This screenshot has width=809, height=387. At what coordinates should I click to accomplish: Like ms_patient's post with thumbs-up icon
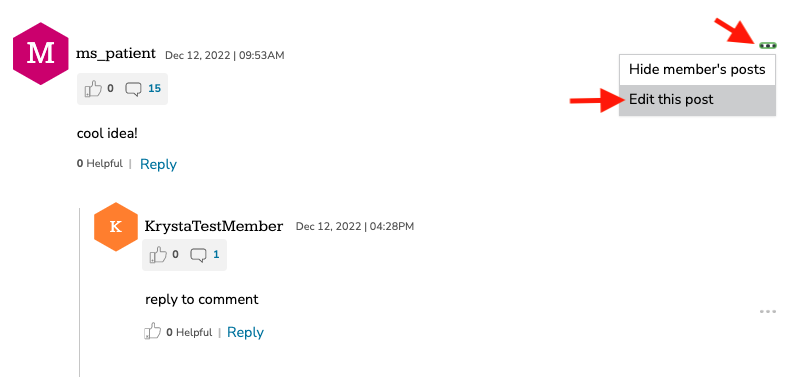[93, 89]
